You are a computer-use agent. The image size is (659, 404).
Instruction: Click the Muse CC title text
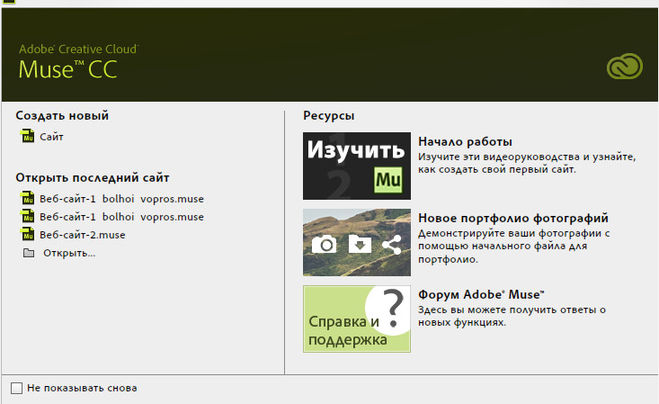click(x=68, y=69)
